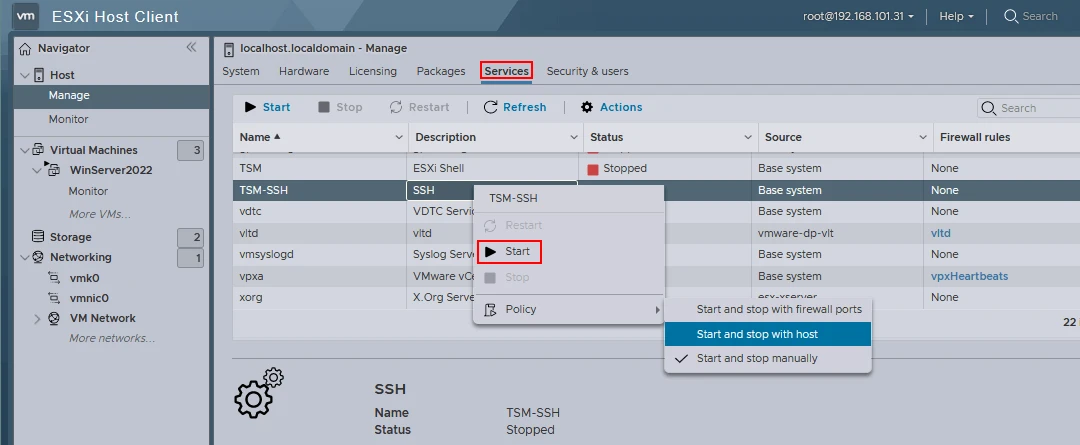
Task: Click the Networking icon in the Navigator
Action: (39, 257)
